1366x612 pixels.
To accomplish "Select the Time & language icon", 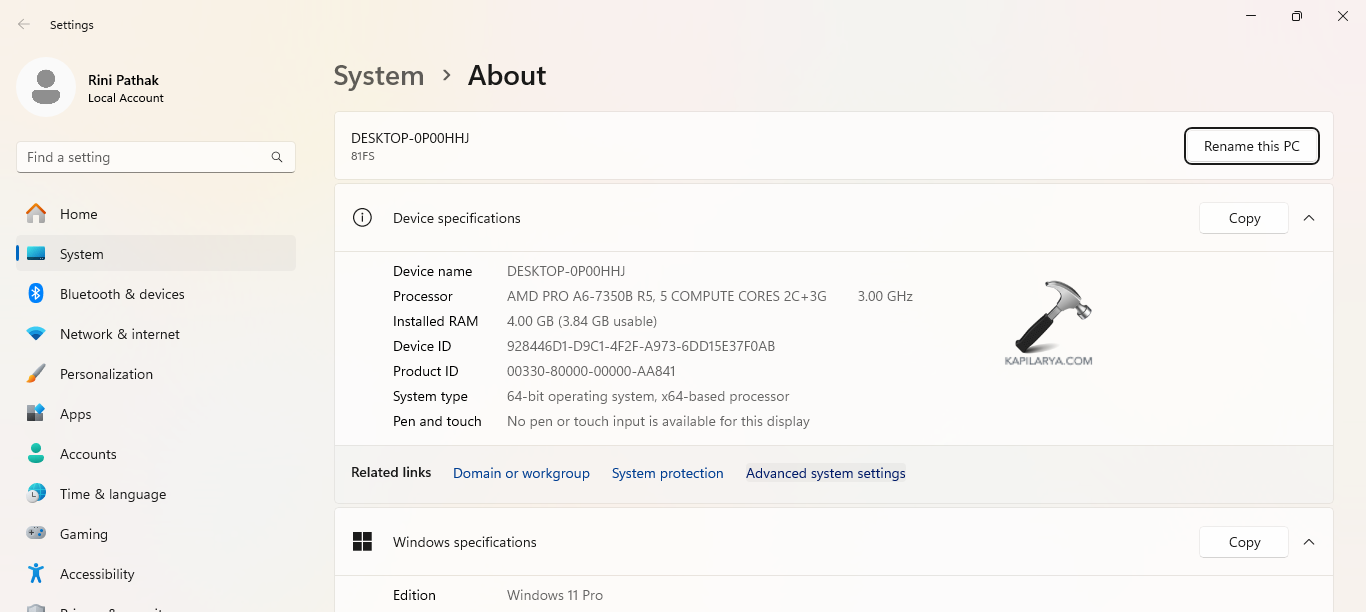I will [x=36, y=493].
